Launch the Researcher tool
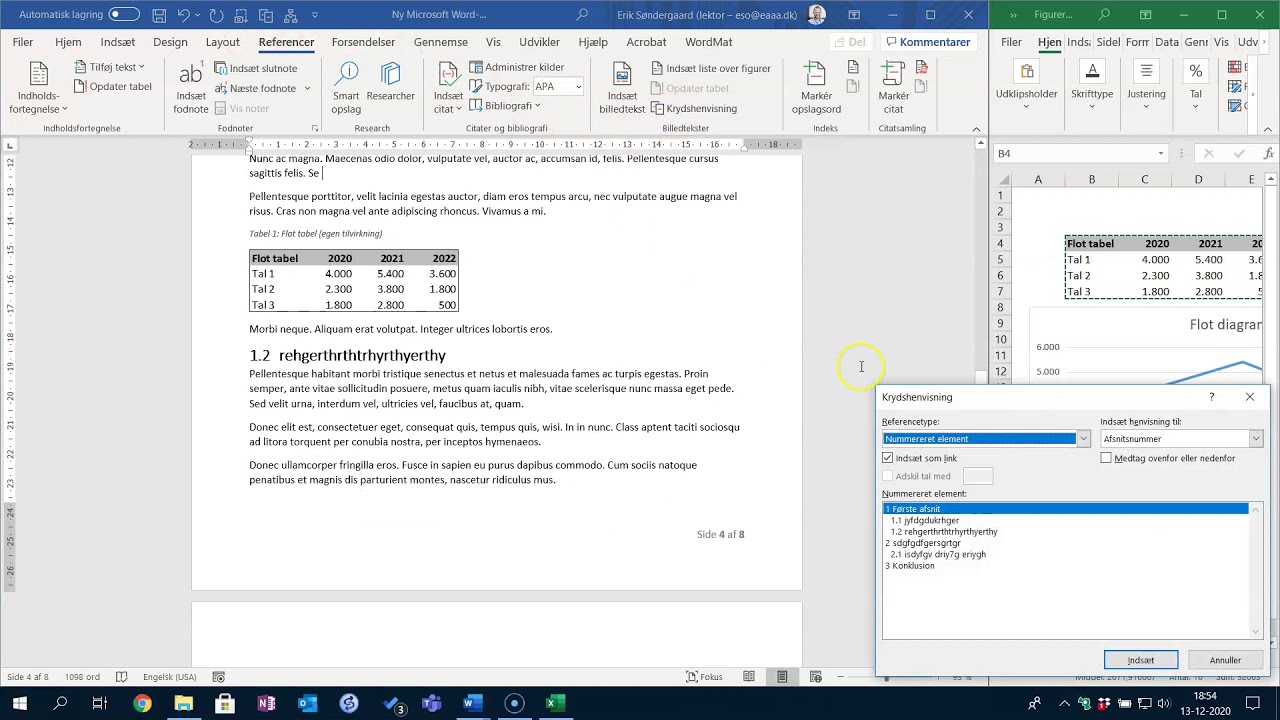Screen dimensions: 1280x720 (390, 82)
